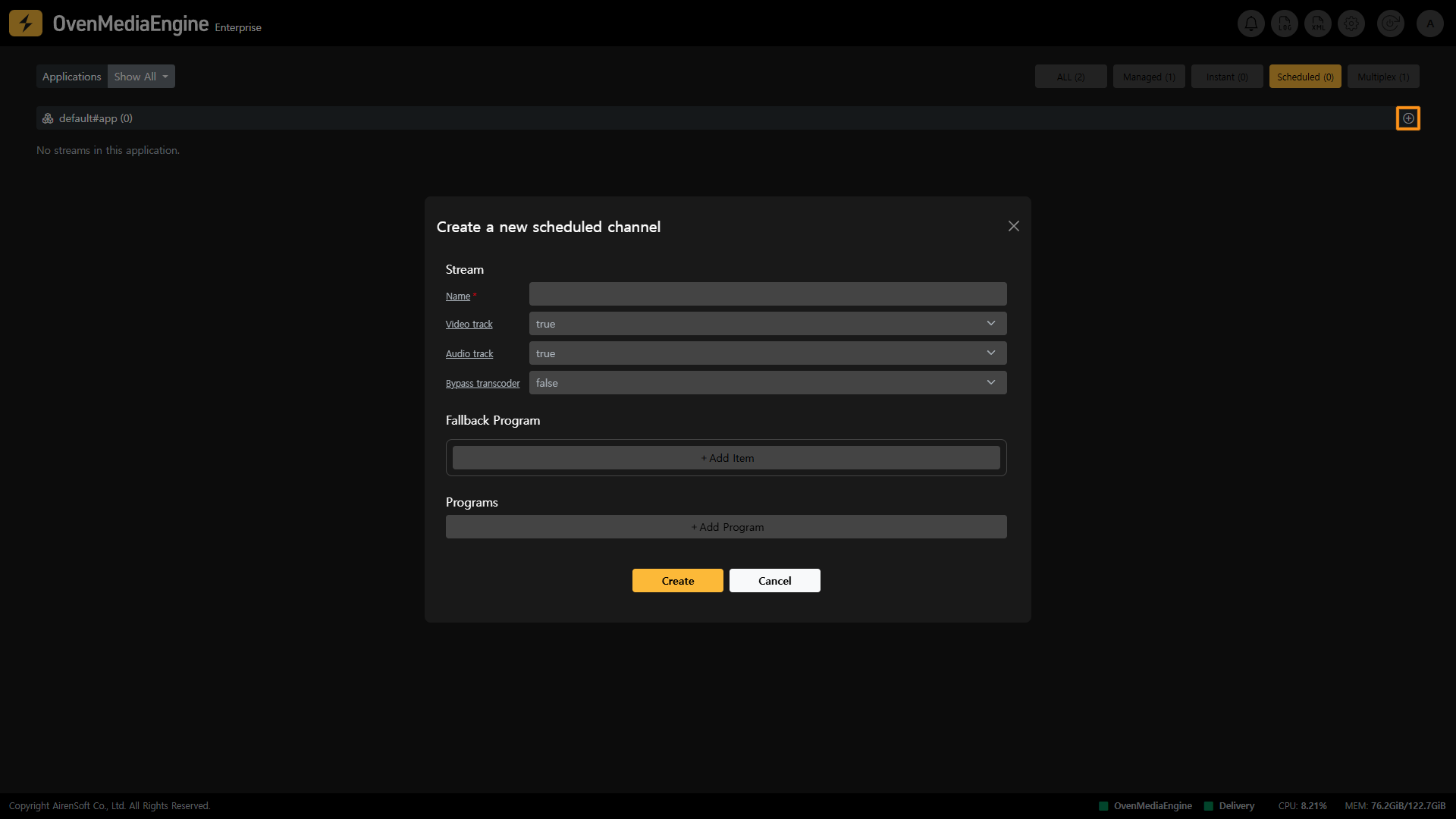This screenshot has height=819, width=1456.
Task: Expand the Video track dropdown
Action: (767, 324)
